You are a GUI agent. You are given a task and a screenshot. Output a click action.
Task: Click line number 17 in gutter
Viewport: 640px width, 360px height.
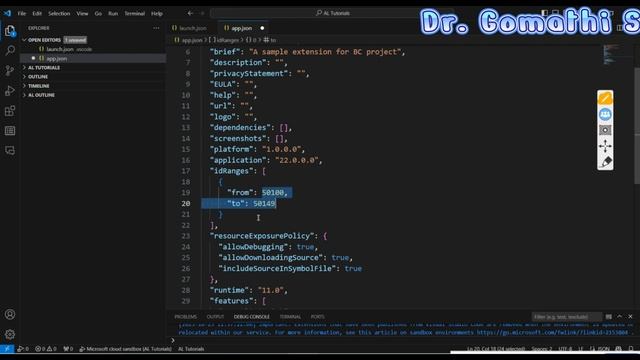pyautogui.click(x=186, y=171)
